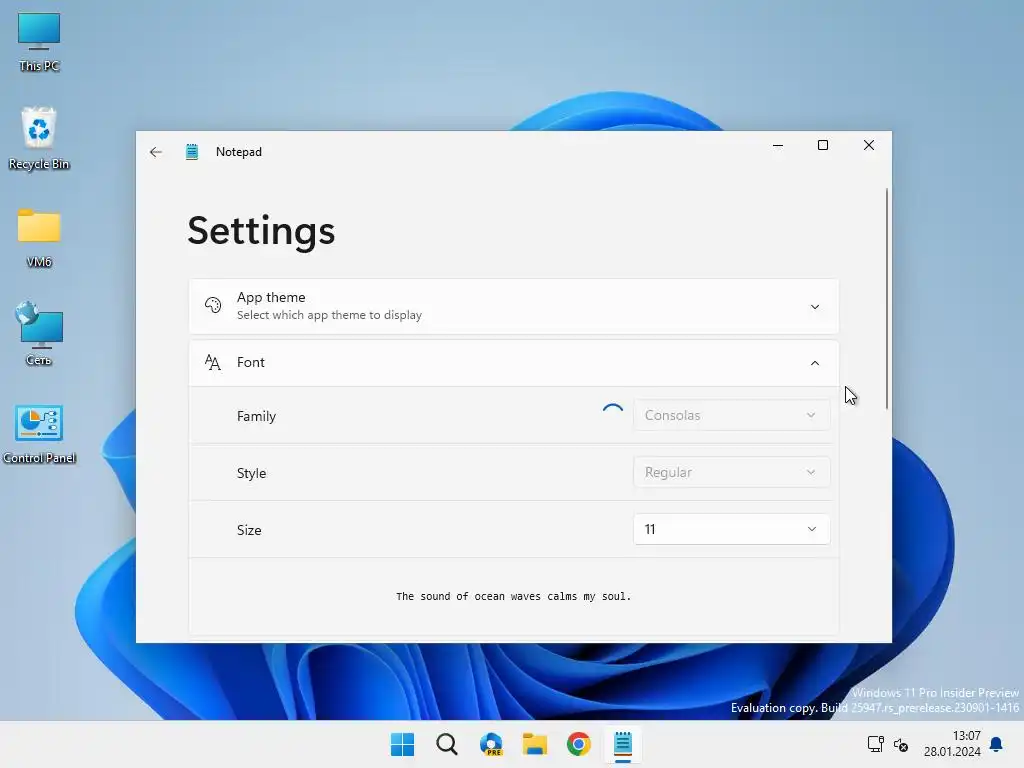The image size is (1024, 768).
Task: Open the Windows Start menu
Action: 402,744
